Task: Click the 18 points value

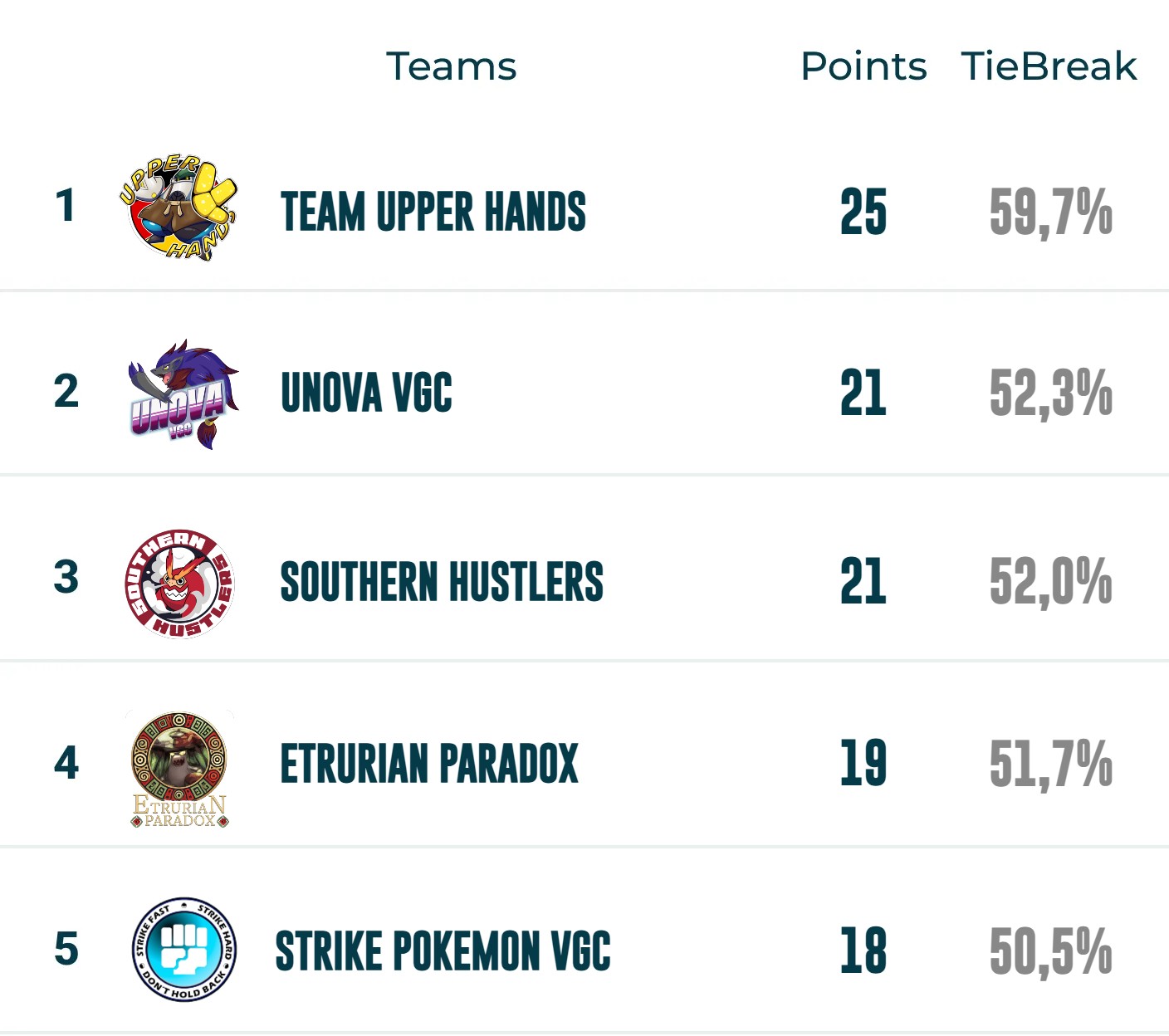Action: pos(863,950)
